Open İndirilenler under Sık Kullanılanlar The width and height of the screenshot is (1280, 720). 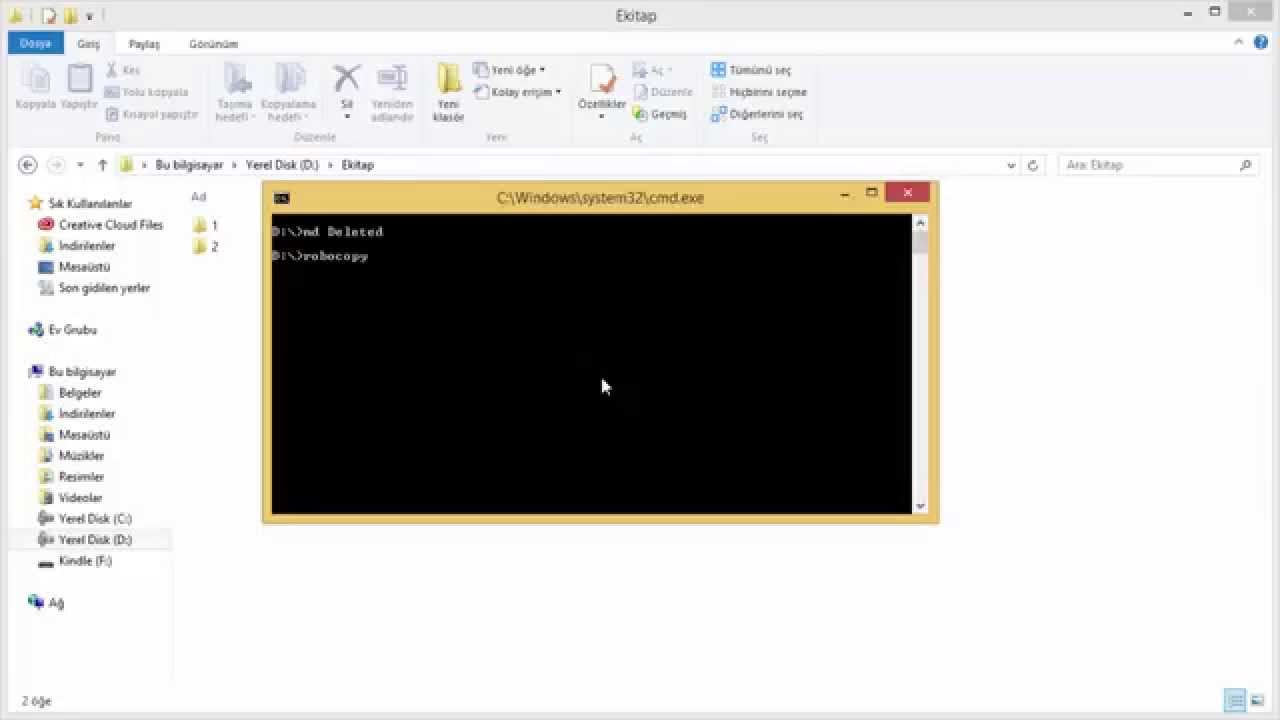tap(76, 246)
